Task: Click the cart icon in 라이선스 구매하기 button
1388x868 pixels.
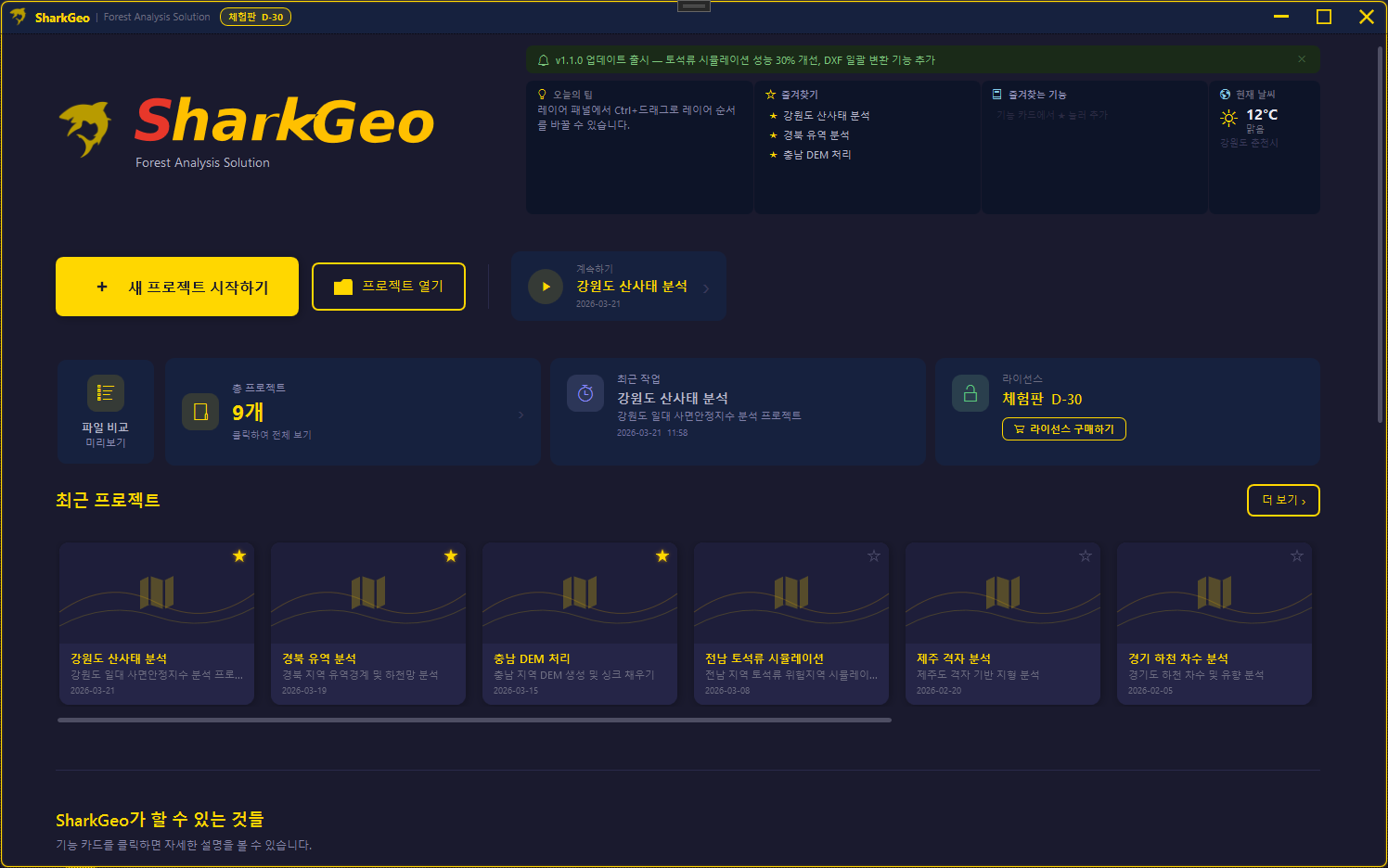Action: coord(1020,429)
